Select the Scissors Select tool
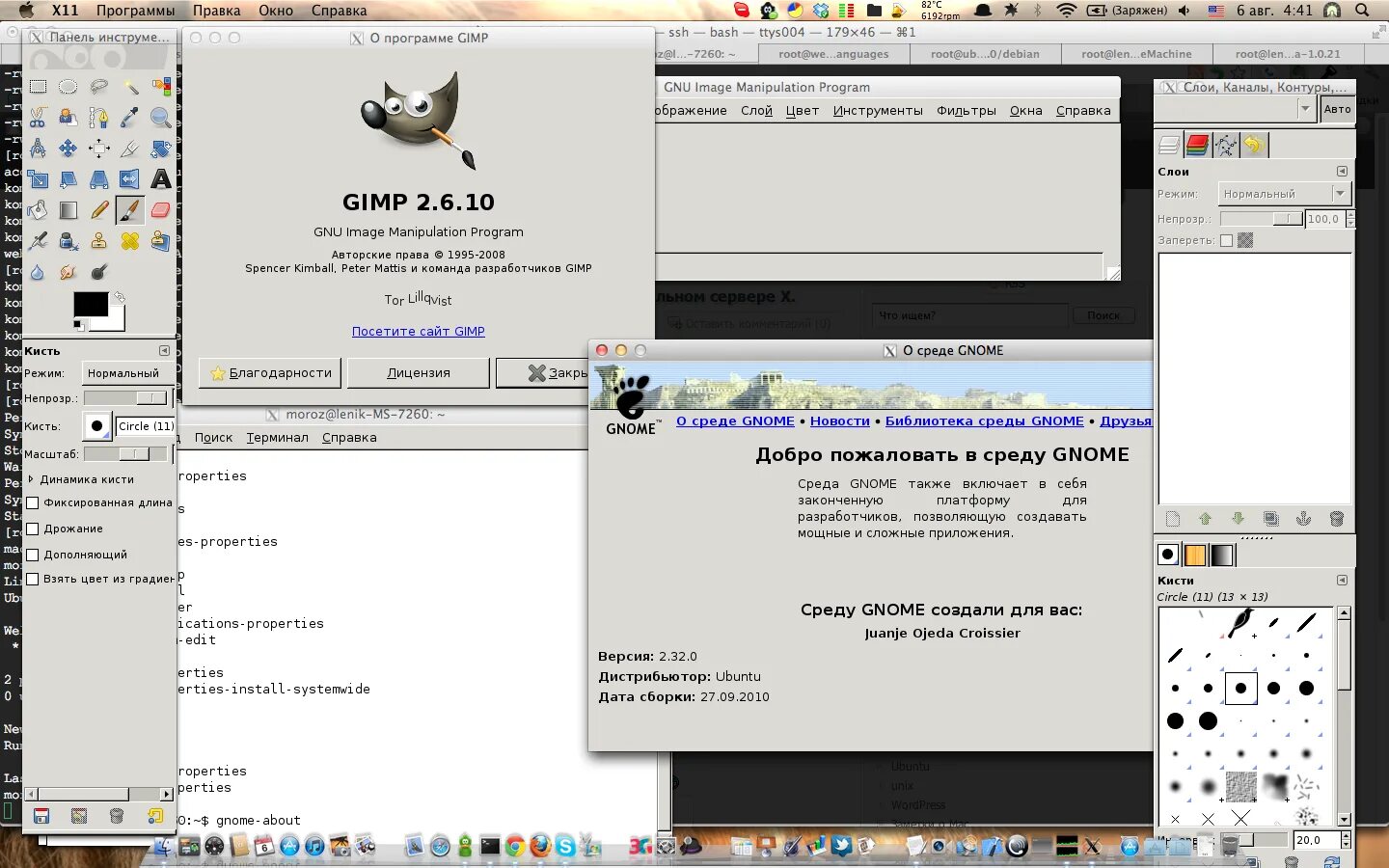This screenshot has height=868, width=1389. (38, 118)
